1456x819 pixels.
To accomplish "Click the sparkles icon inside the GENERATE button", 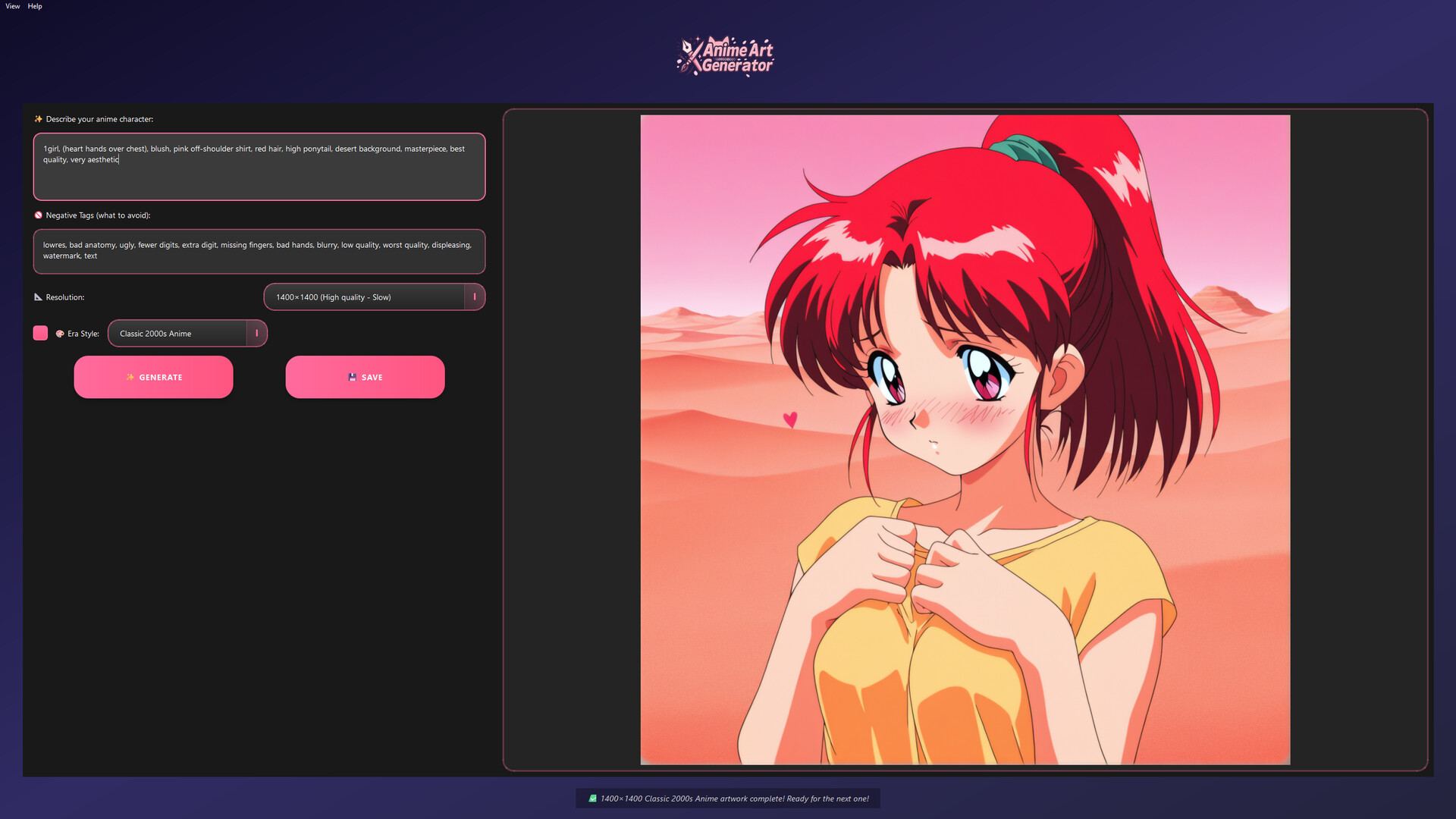I will 129,377.
